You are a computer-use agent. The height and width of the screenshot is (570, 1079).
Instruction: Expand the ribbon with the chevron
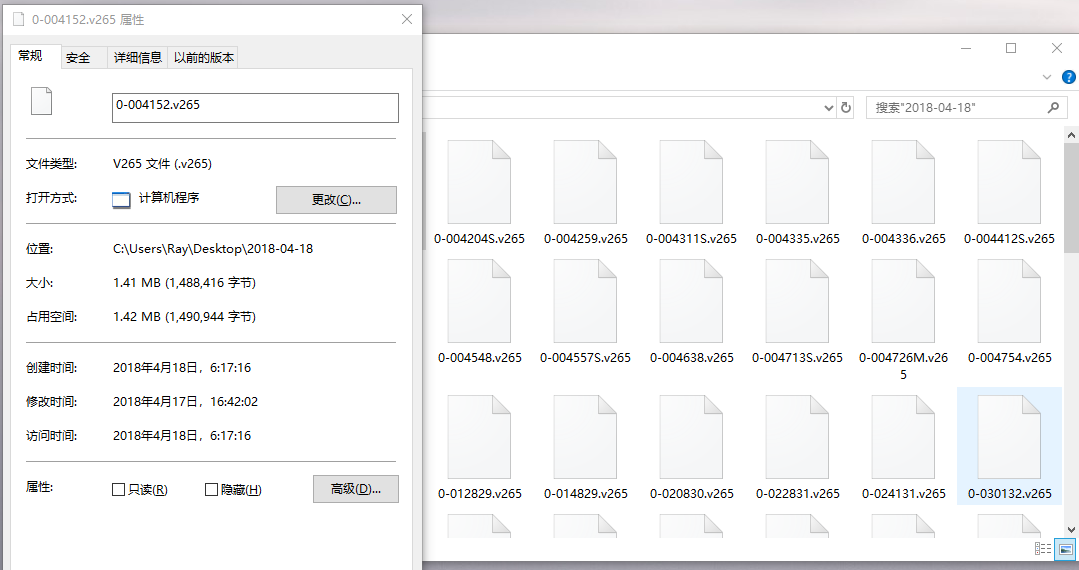point(1047,77)
